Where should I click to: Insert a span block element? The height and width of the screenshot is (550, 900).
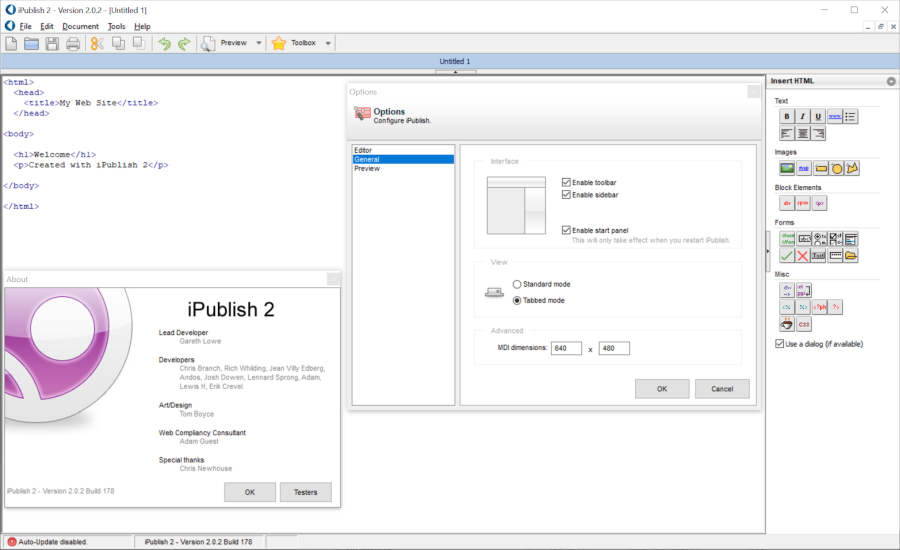[802, 203]
